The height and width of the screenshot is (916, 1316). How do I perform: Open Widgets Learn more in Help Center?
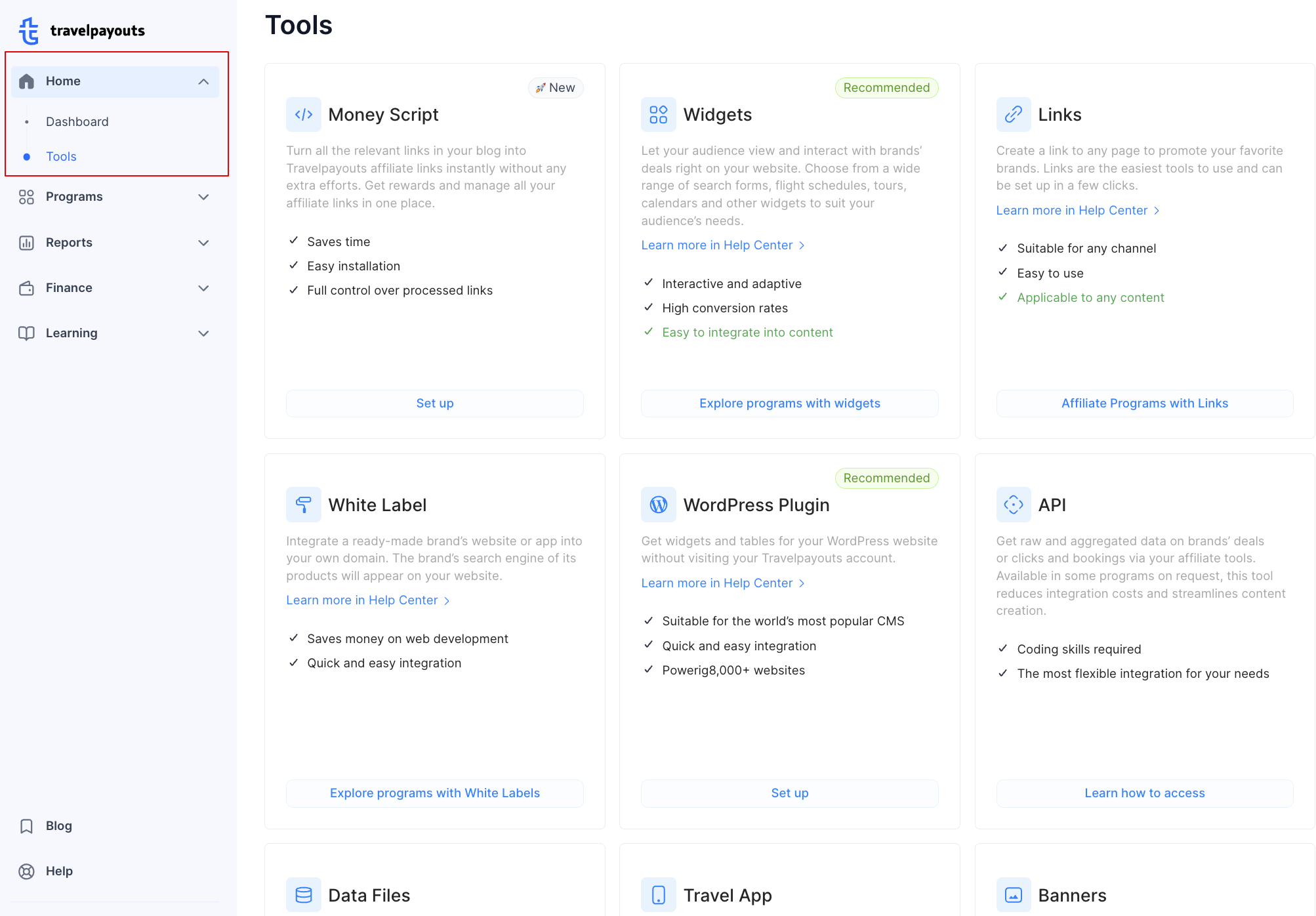(723, 245)
